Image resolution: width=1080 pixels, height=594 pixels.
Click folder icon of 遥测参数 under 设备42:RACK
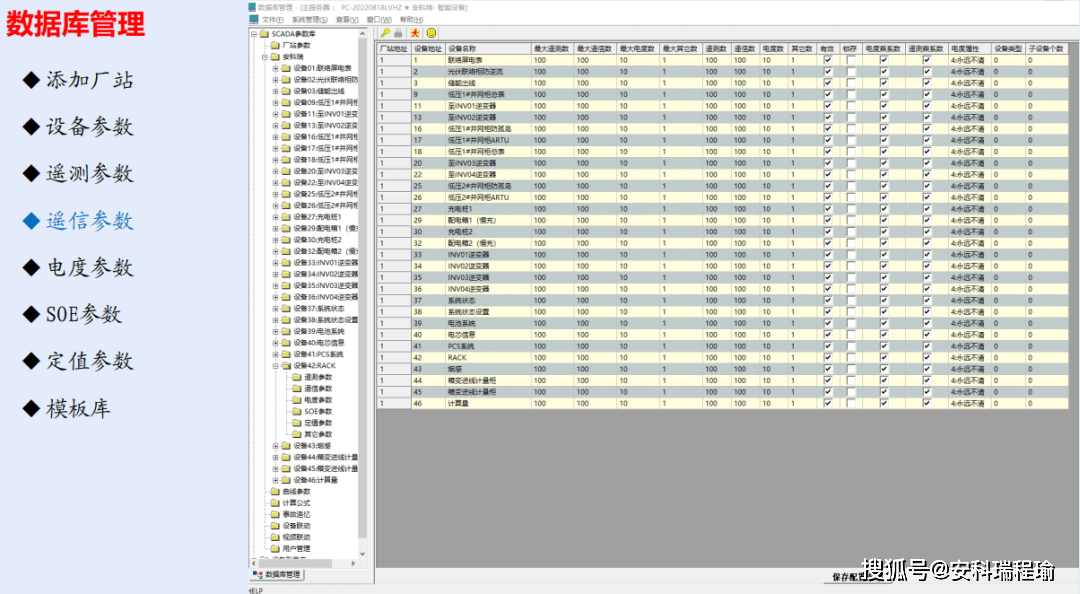pos(298,377)
